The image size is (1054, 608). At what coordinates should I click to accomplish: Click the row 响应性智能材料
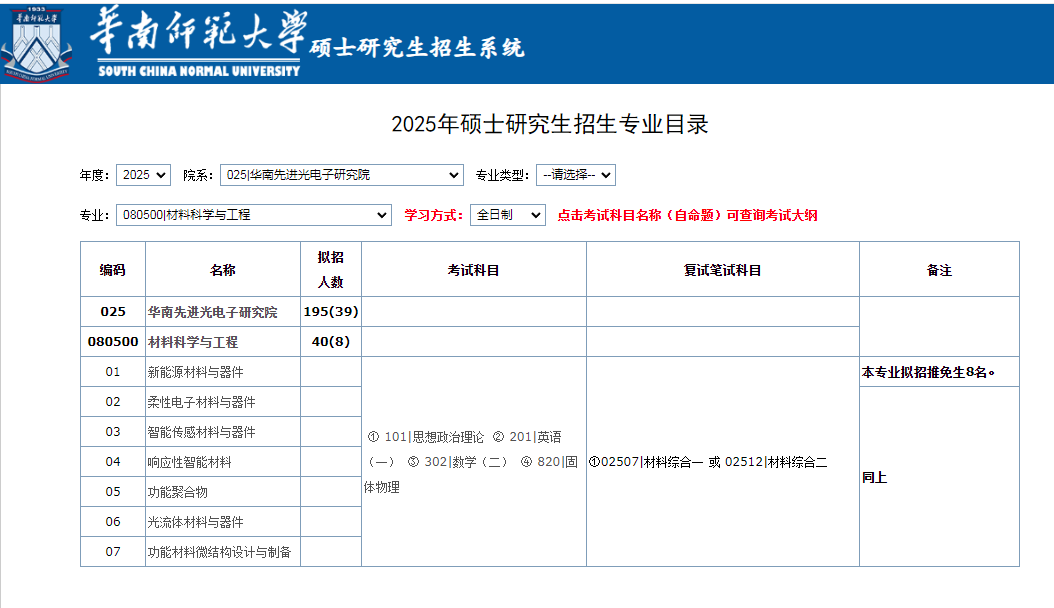pyautogui.click(x=222, y=462)
